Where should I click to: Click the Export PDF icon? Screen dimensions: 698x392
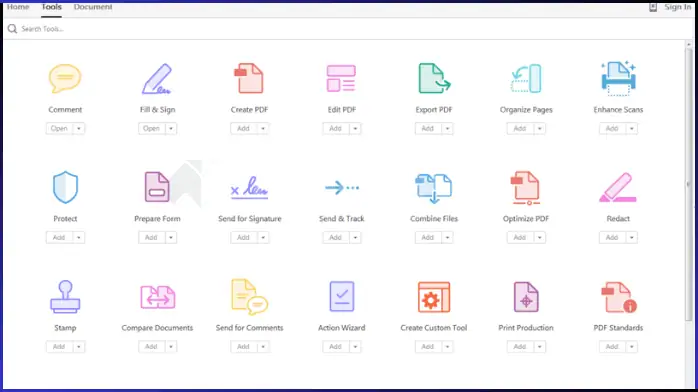click(x=434, y=78)
